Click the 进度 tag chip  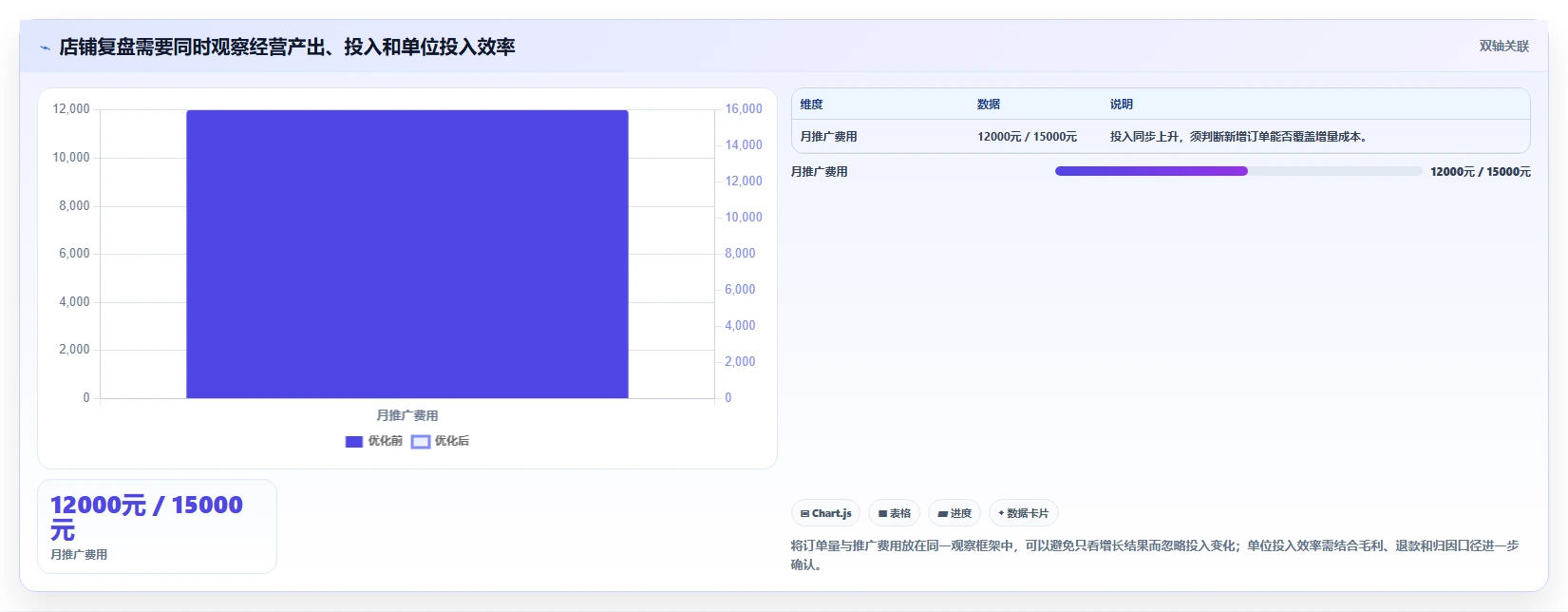pos(954,513)
